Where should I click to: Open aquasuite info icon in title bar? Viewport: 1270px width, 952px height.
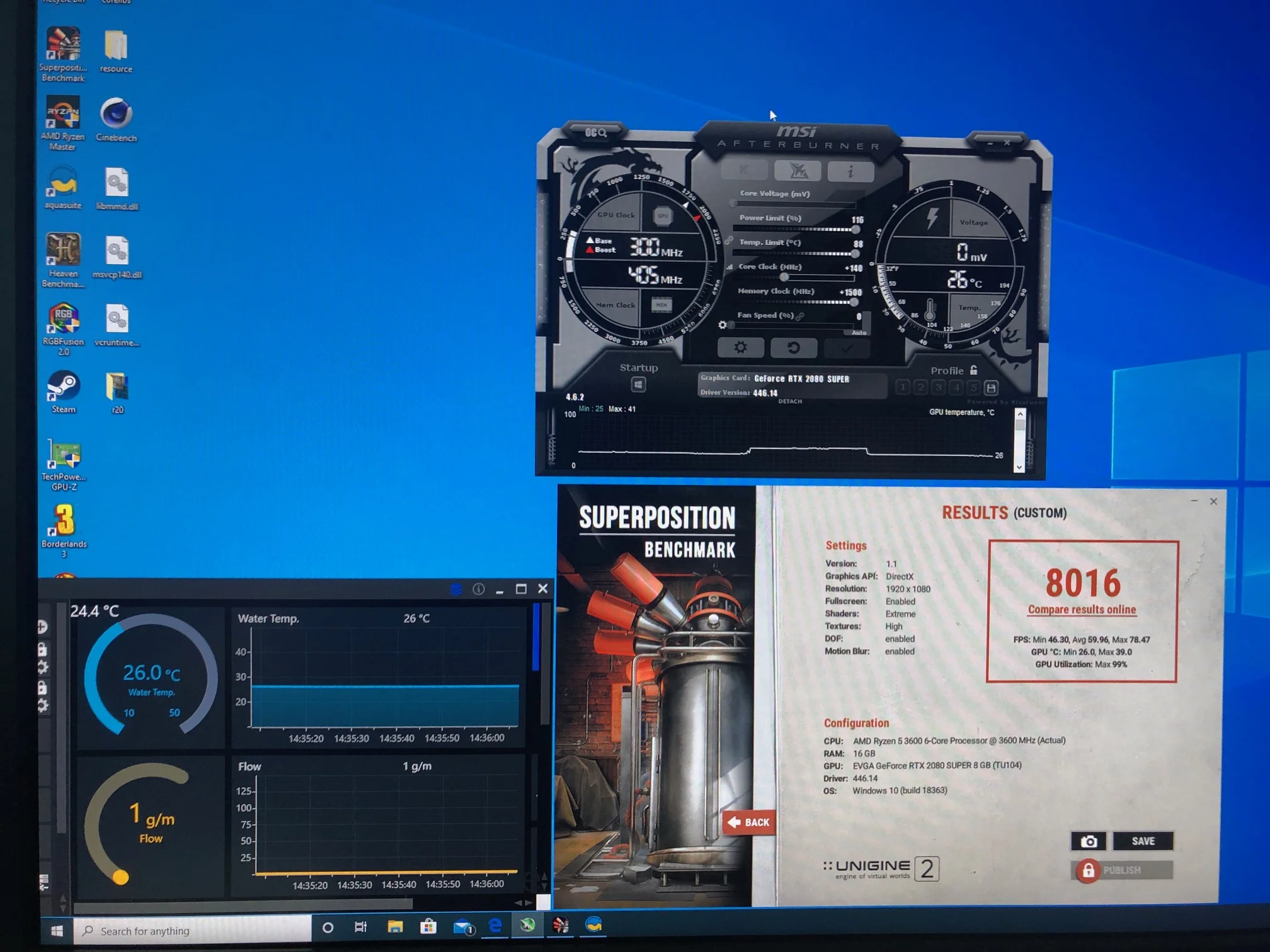(479, 589)
